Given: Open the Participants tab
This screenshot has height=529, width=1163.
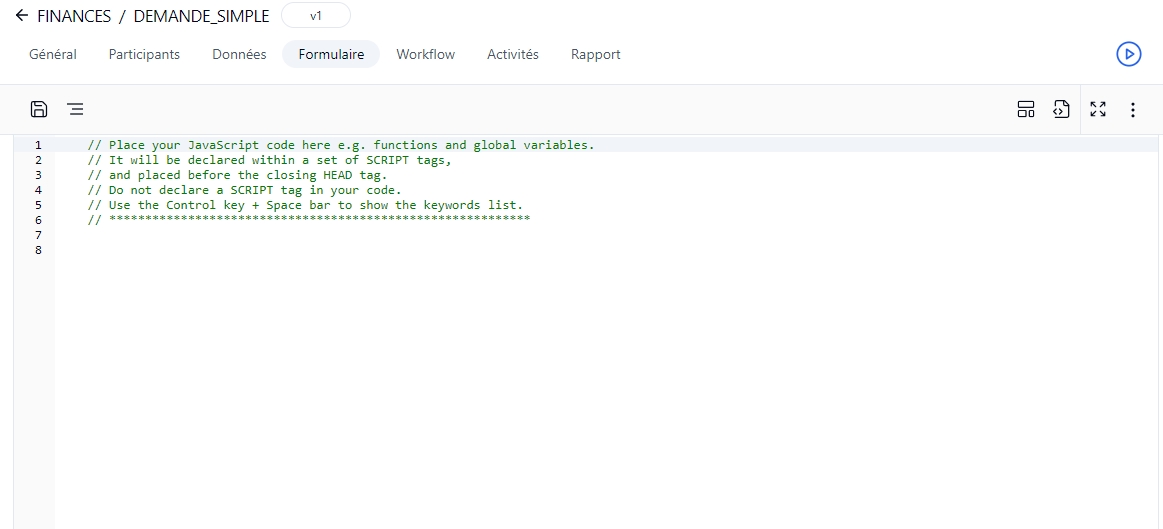Looking at the screenshot, I should click(144, 54).
